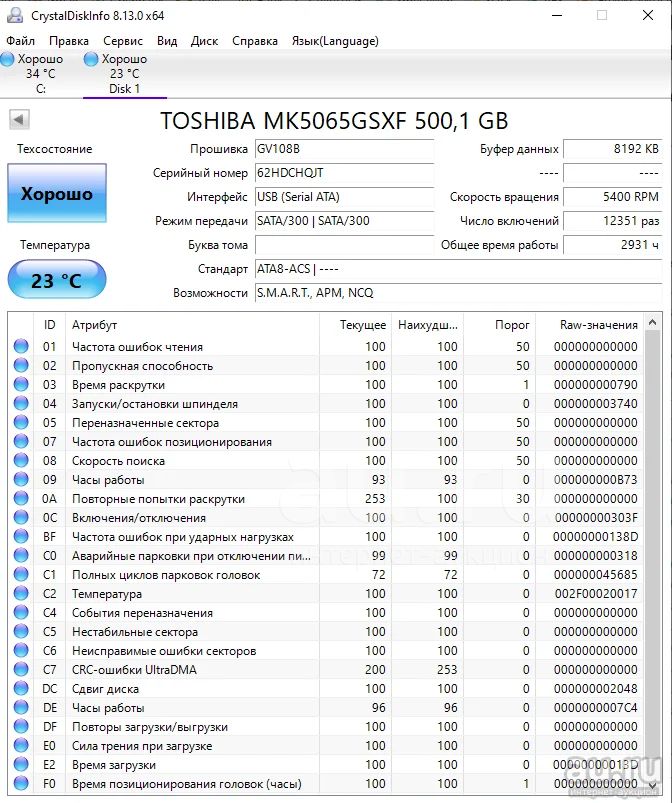Click the Прошивка field GV108B
The image size is (672, 803).
[x=344, y=149]
